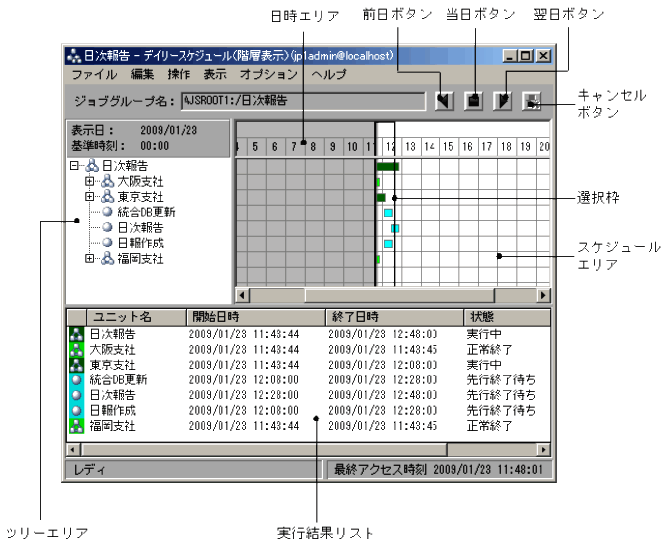The image size is (672, 549).
Task: Open the 編集 menu
Action: pyautogui.click(x=142, y=74)
